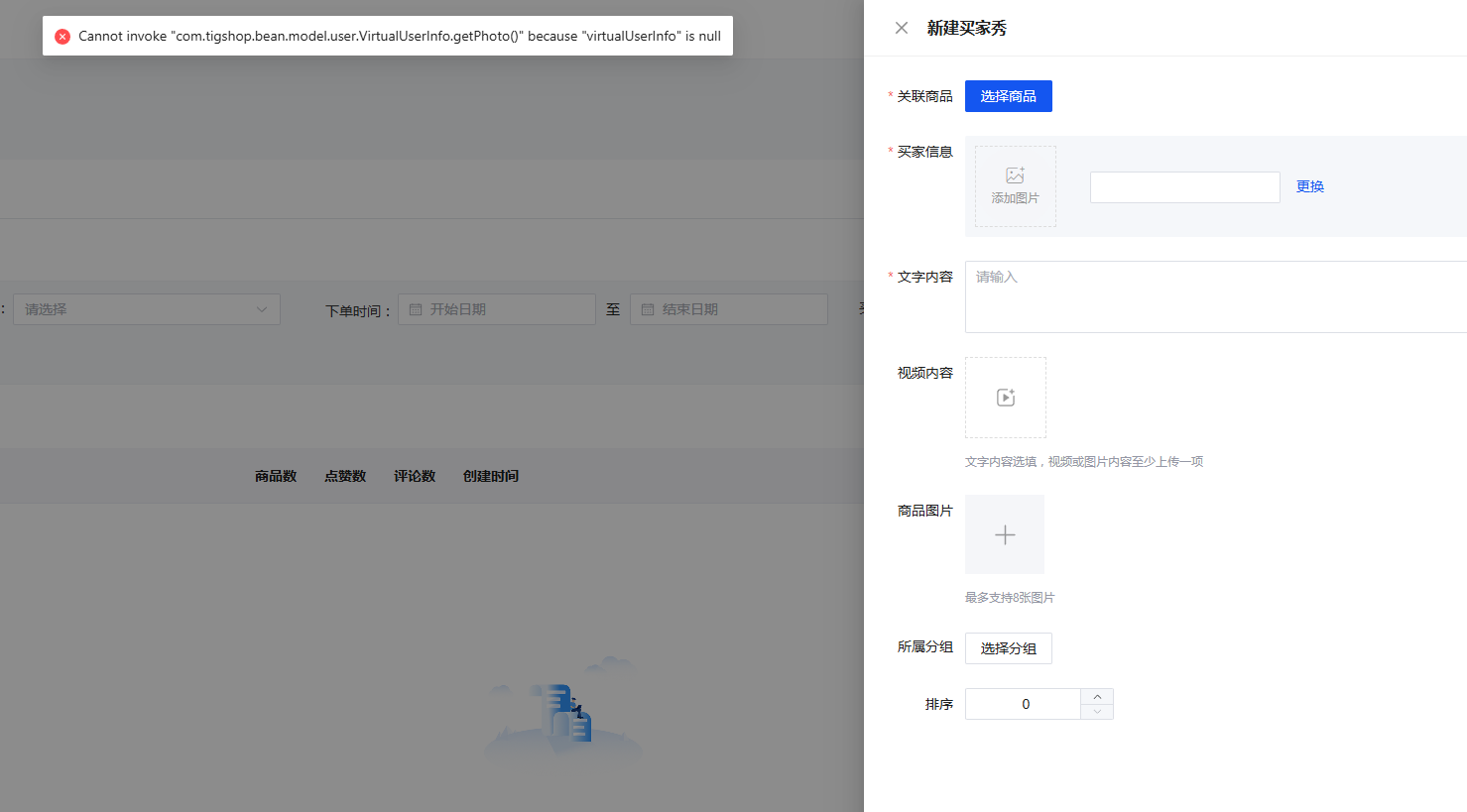Click the 更换 link
Viewport: 1467px width, 812px height.
coord(1309,186)
